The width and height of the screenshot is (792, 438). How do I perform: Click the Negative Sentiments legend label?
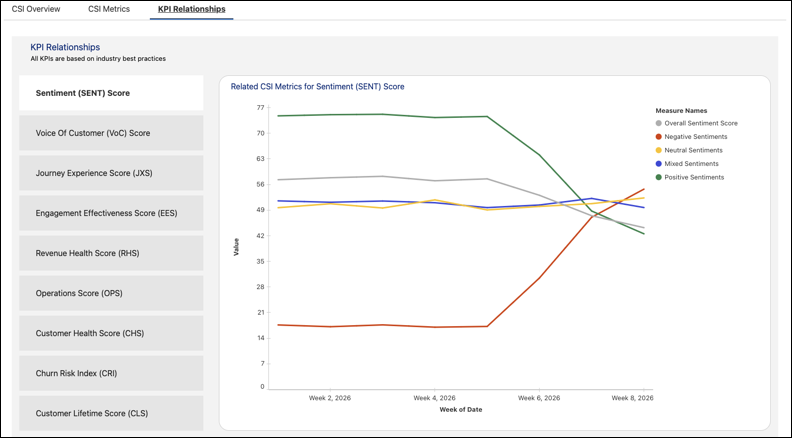click(696, 137)
